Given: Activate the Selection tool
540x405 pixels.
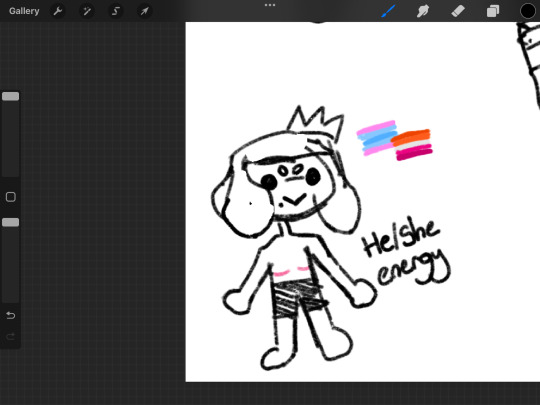Looking at the screenshot, I should 116,11.
